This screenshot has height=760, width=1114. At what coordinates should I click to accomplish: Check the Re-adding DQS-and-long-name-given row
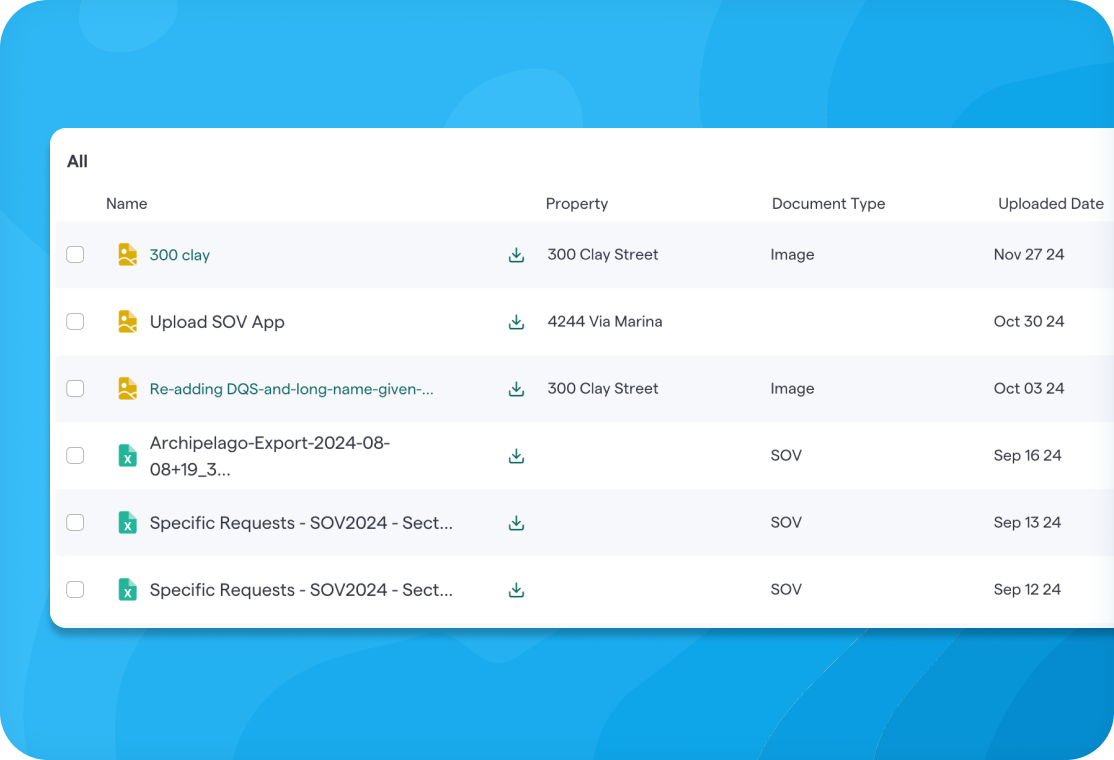(x=75, y=389)
